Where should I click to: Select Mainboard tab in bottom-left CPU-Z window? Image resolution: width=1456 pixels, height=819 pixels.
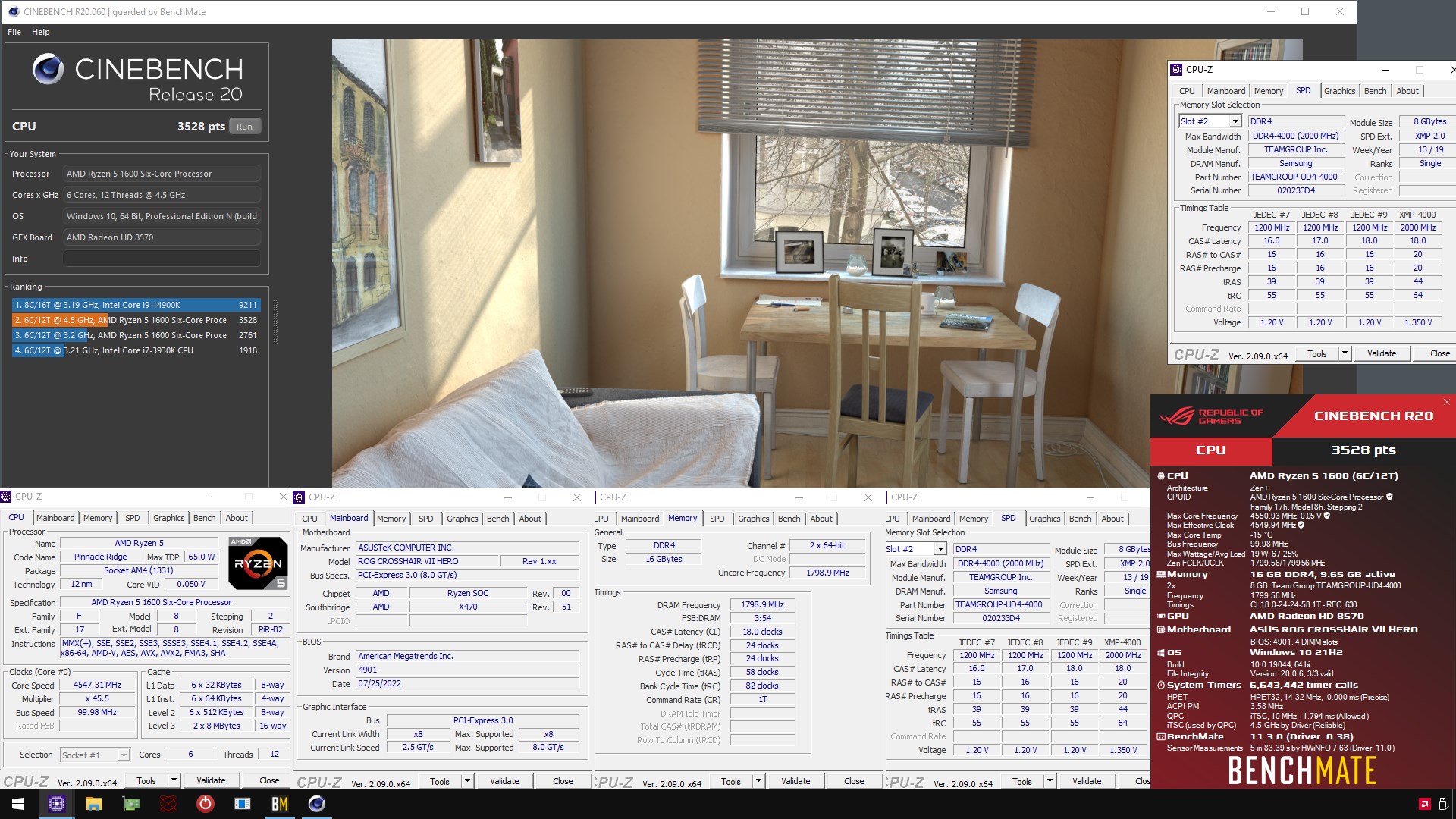coord(55,518)
